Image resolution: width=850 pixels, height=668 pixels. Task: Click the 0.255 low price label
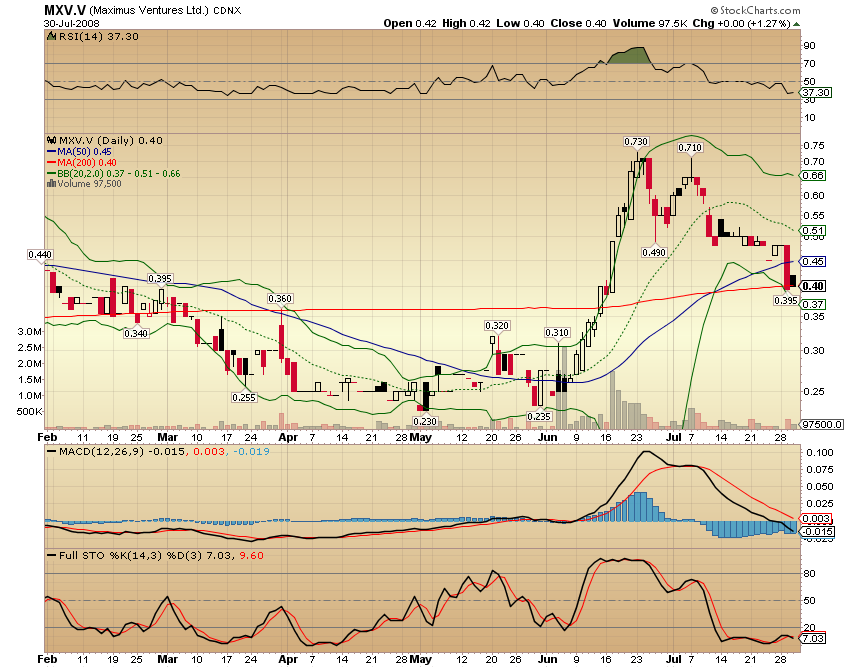pos(244,397)
